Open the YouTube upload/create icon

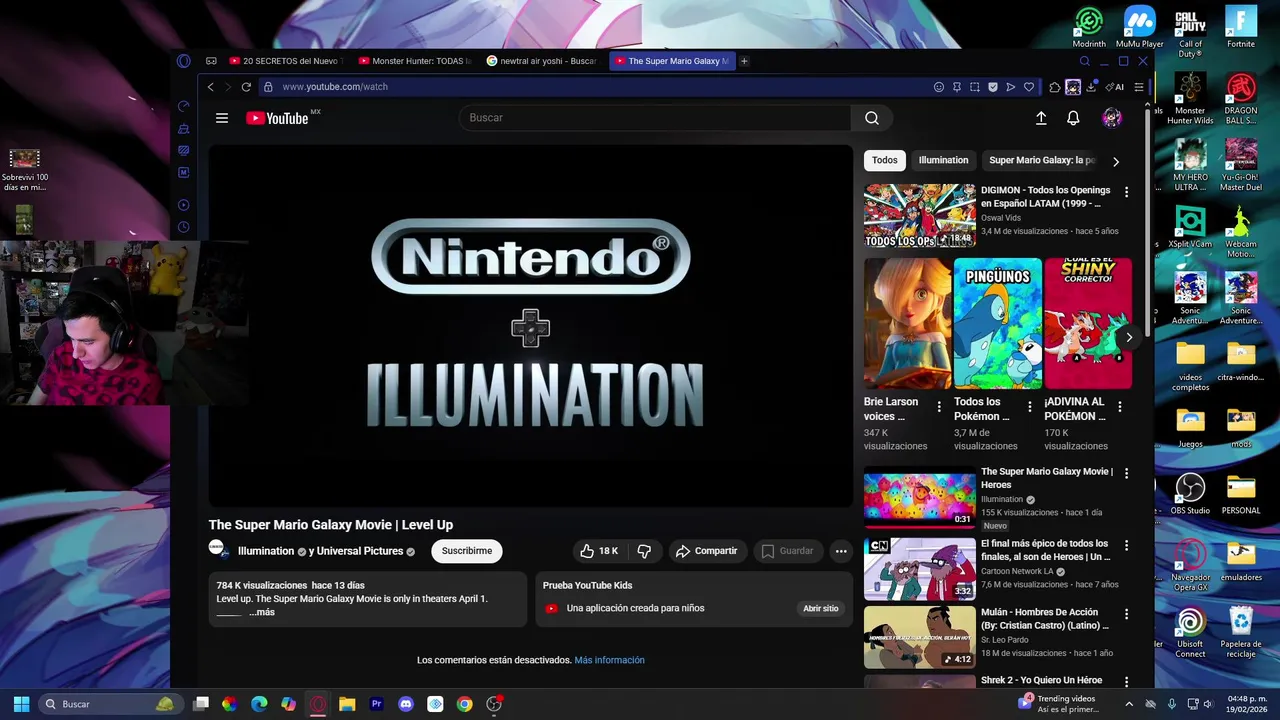click(x=1041, y=118)
